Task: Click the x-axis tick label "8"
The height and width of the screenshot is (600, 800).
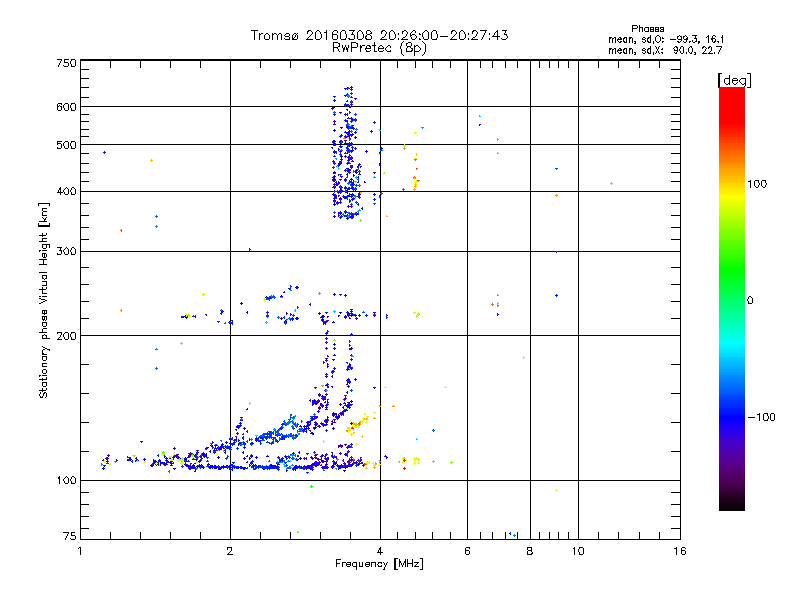Action: (x=530, y=551)
